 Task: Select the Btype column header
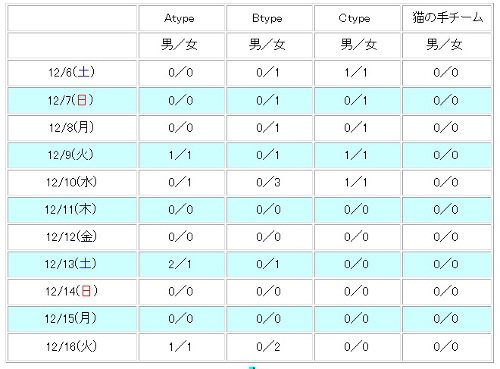point(269,18)
